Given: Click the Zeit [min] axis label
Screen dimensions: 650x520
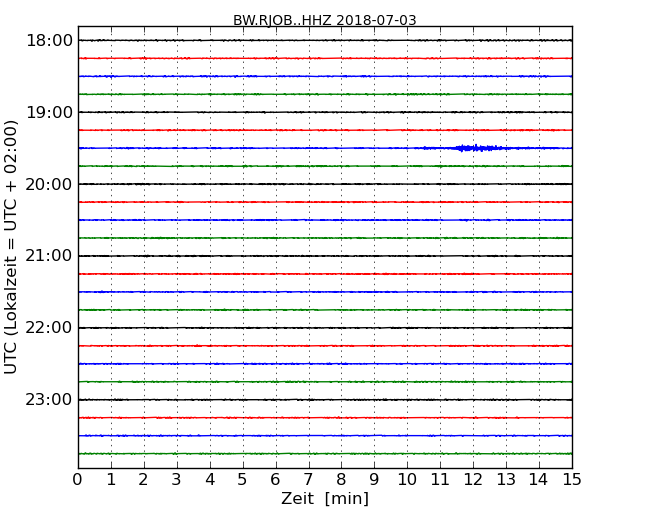Looking at the screenshot, I should tap(325, 498).
